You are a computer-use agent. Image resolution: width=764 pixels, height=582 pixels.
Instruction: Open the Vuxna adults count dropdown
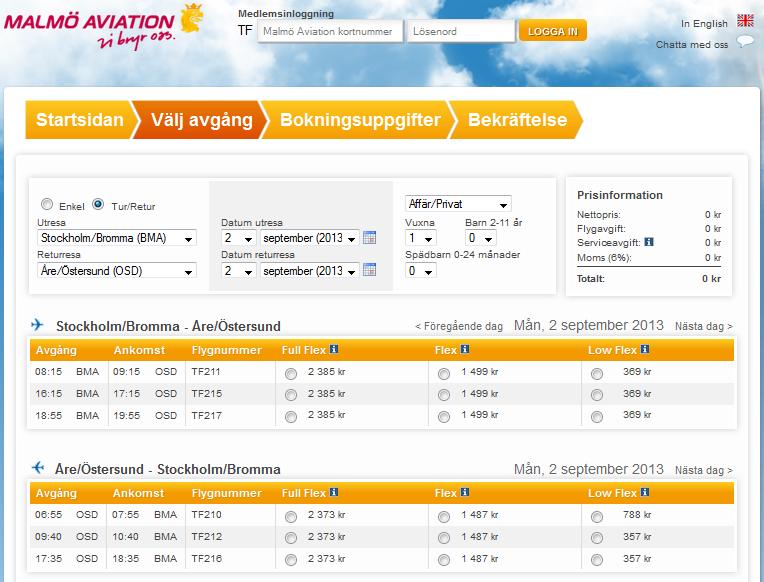tap(420, 238)
